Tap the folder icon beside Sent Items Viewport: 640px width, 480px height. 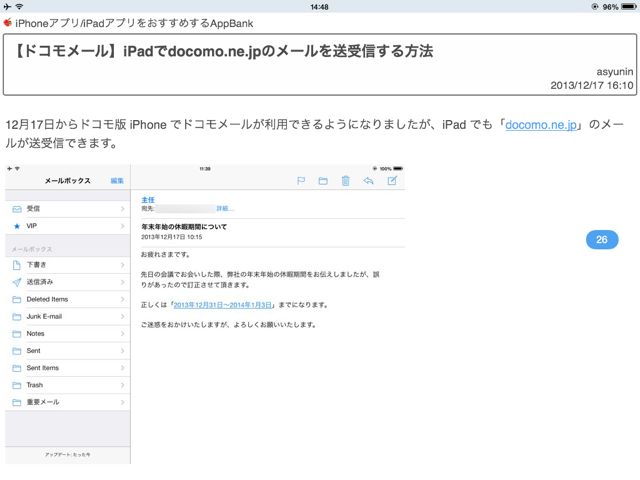point(17,368)
